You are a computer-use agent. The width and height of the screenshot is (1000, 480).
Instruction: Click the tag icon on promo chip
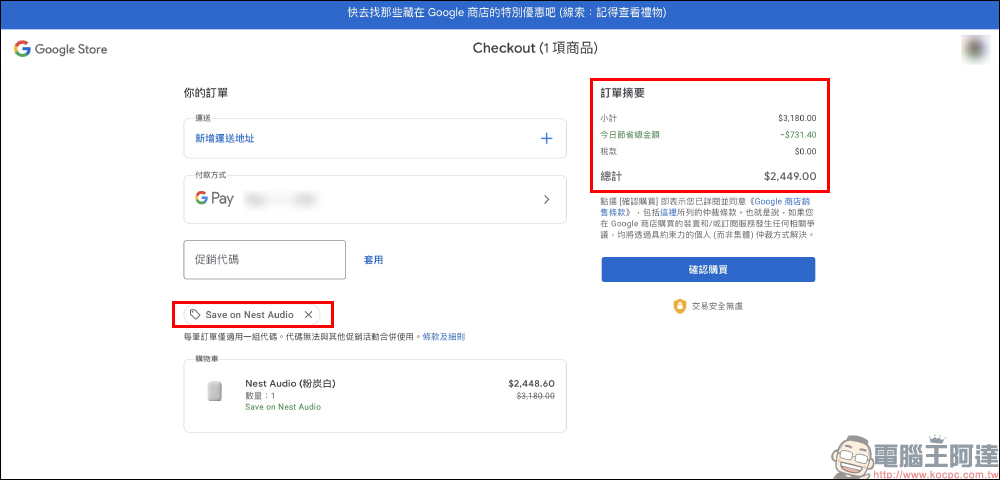(x=196, y=314)
